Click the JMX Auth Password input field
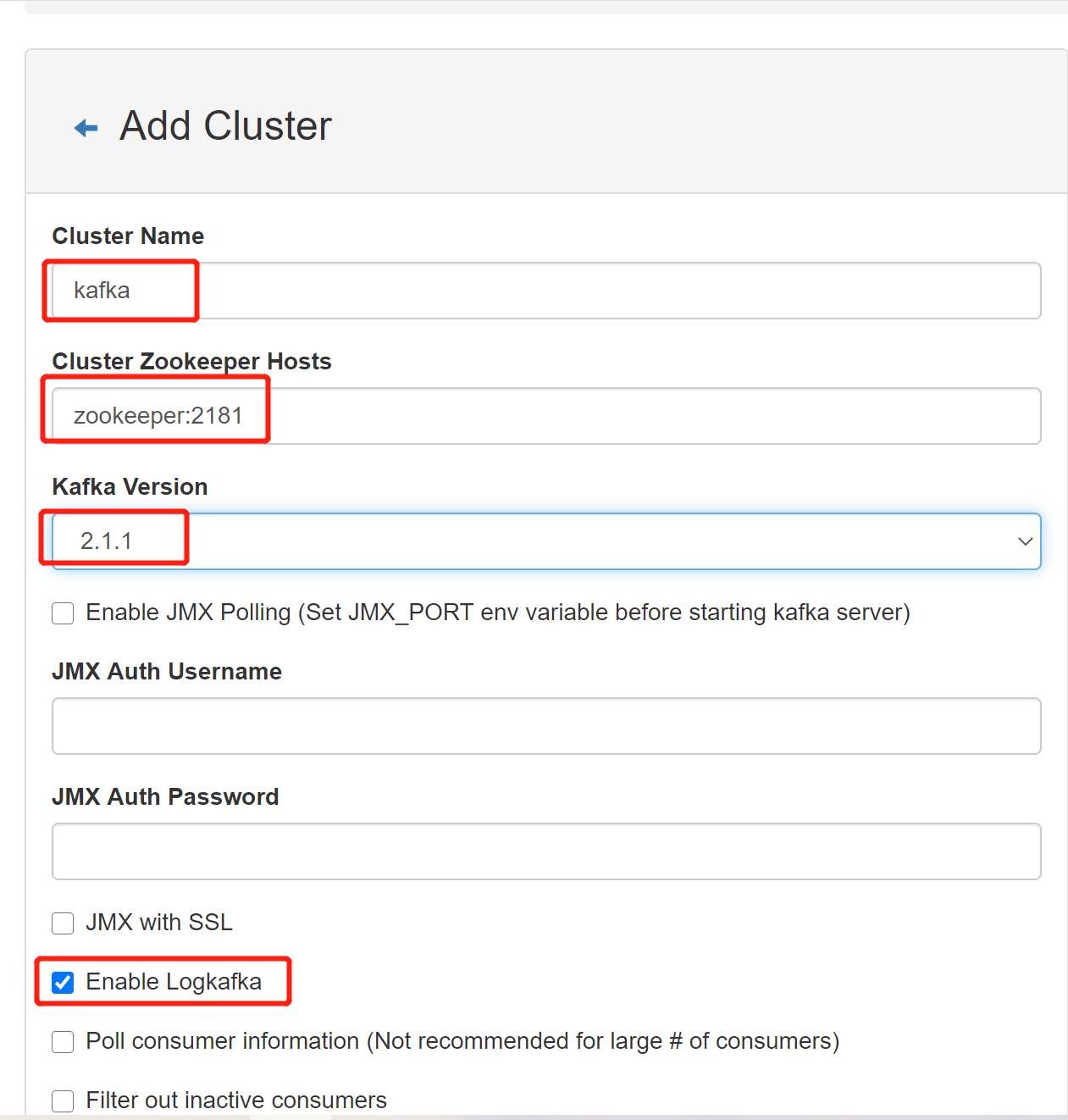The image size is (1068, 1120). tap(546, 851)
